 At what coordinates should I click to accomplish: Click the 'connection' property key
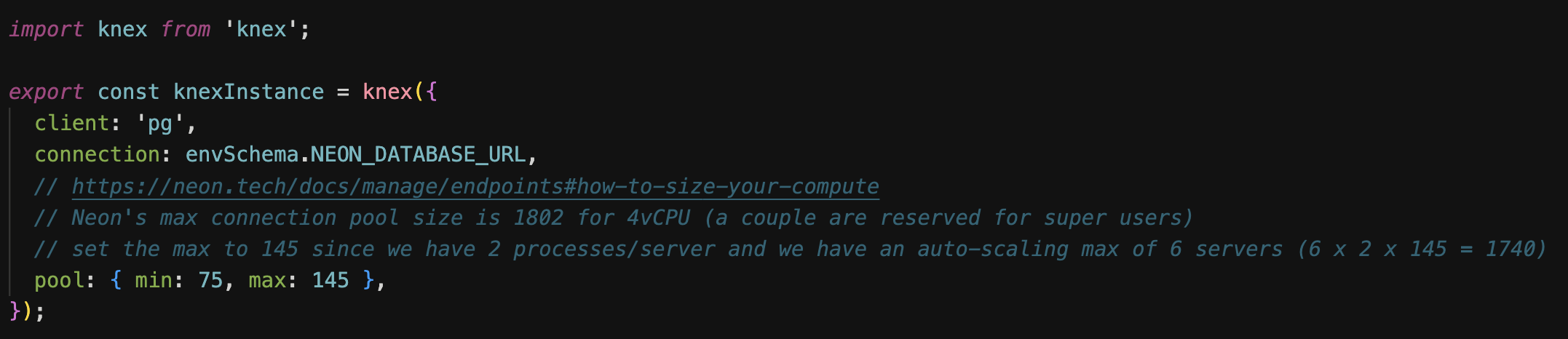[x=98, y=154]
